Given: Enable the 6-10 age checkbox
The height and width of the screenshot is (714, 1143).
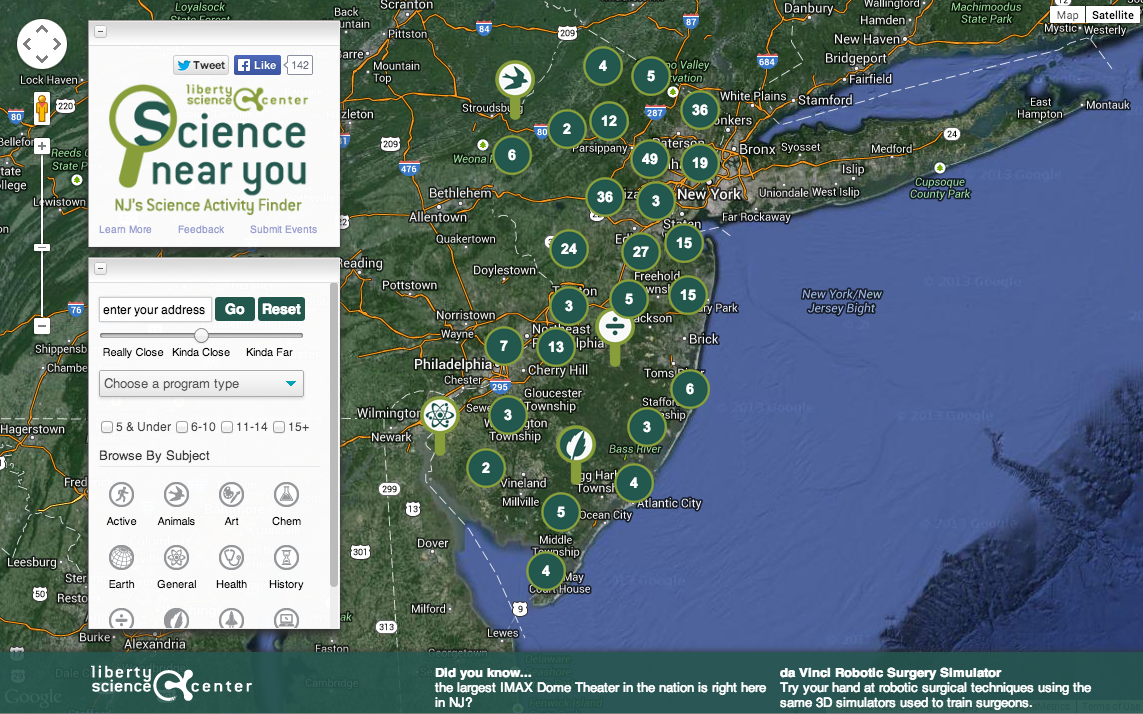Looking at the screenshot, I should click(x=182, y=427).
